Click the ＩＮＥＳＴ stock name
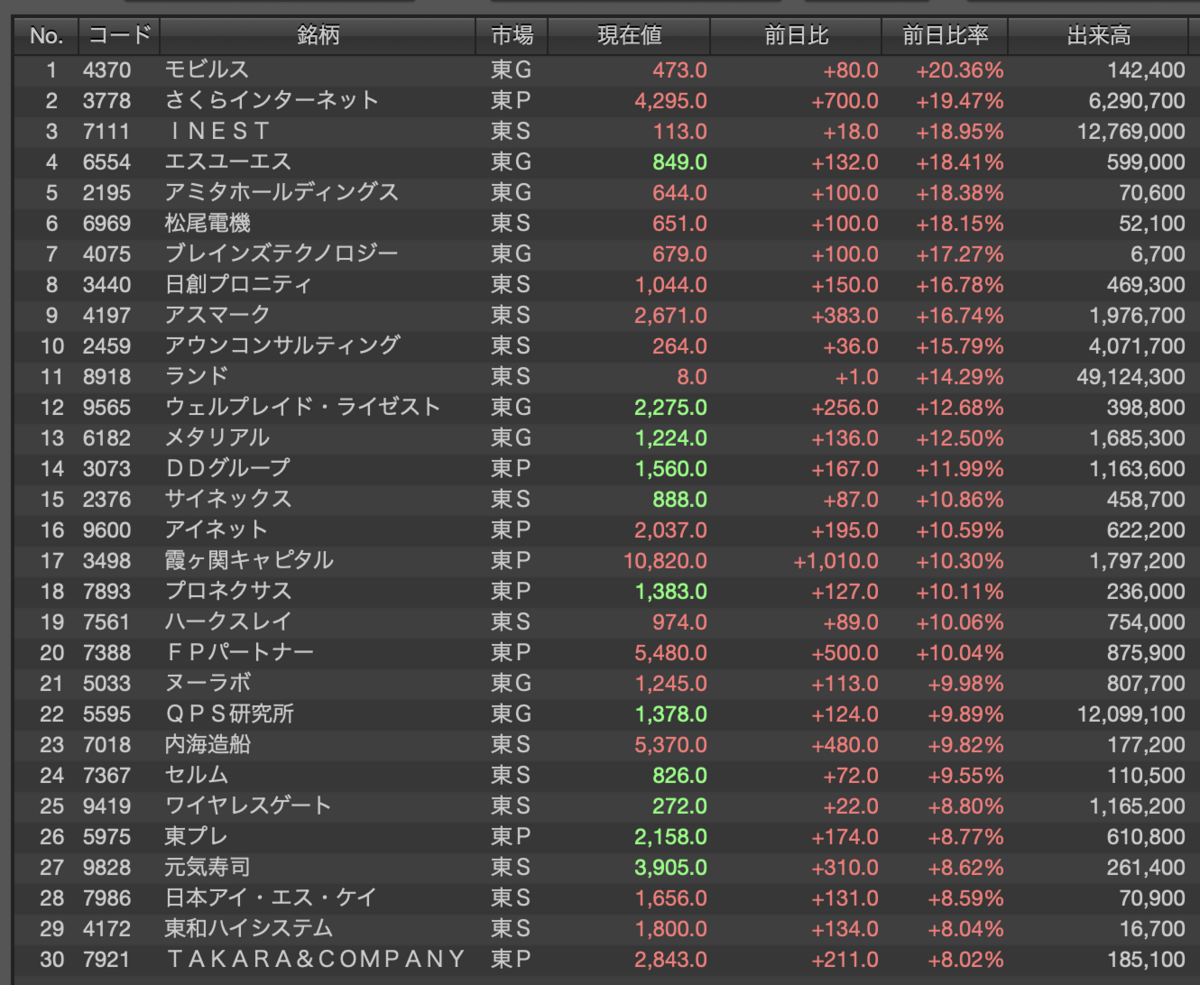This screenshot has height=985, width=1200. pos(217,131)
